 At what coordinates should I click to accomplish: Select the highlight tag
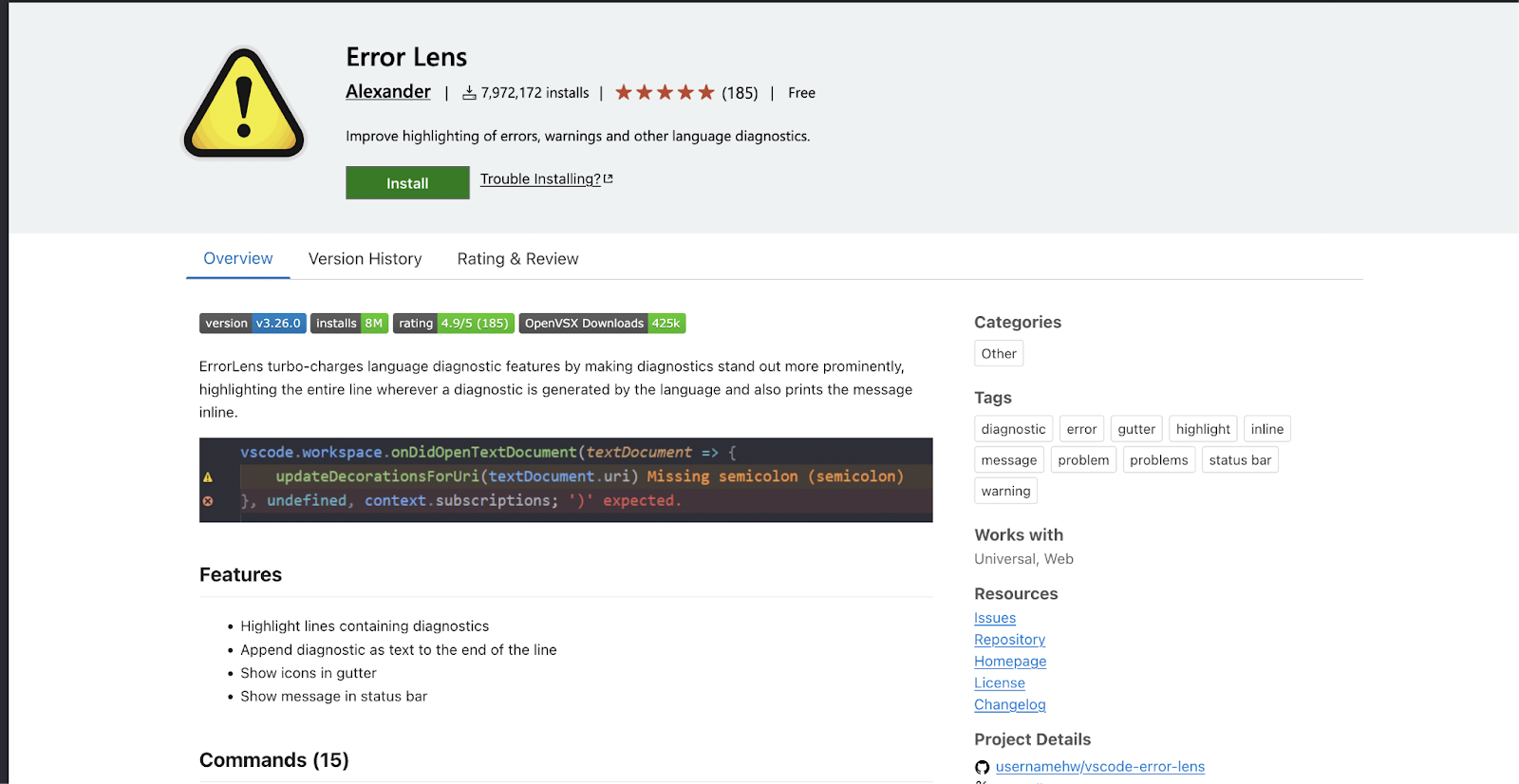click(x=1203, y=429)
